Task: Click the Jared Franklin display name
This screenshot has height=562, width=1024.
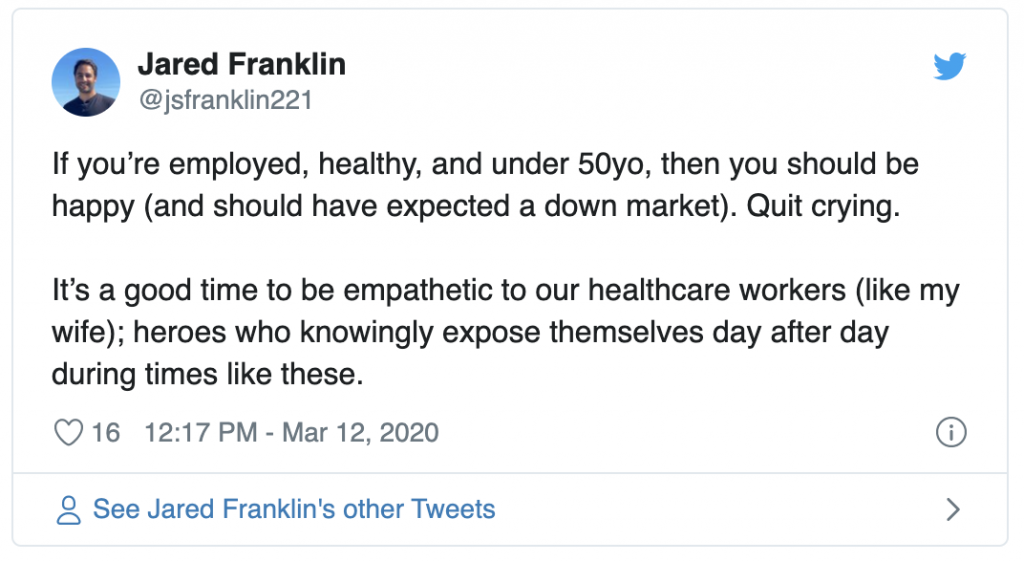Action: click(x=241, y=65)
